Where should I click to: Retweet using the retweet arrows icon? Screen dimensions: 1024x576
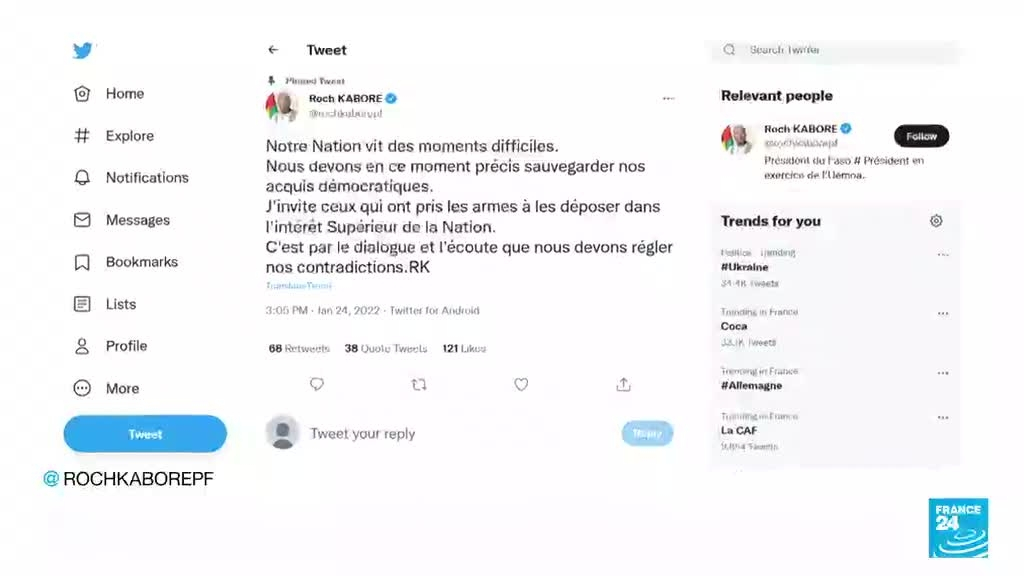(419, 385)
